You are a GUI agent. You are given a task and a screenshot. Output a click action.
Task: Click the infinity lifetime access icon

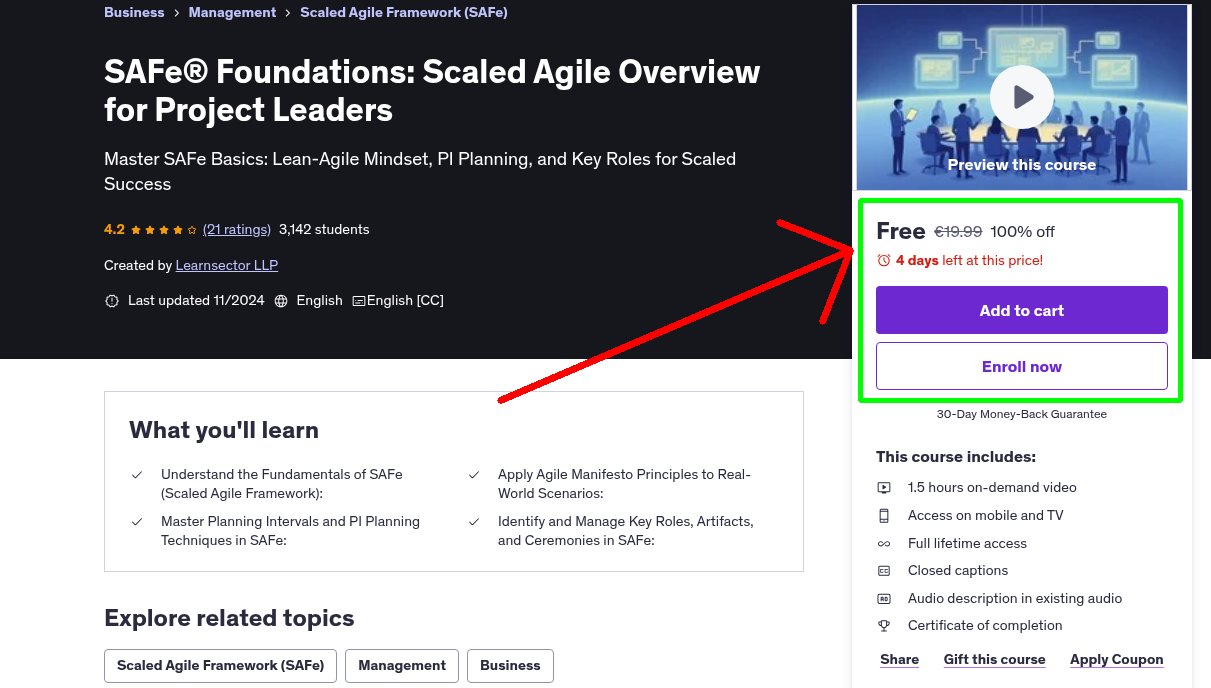coord(884,544)
